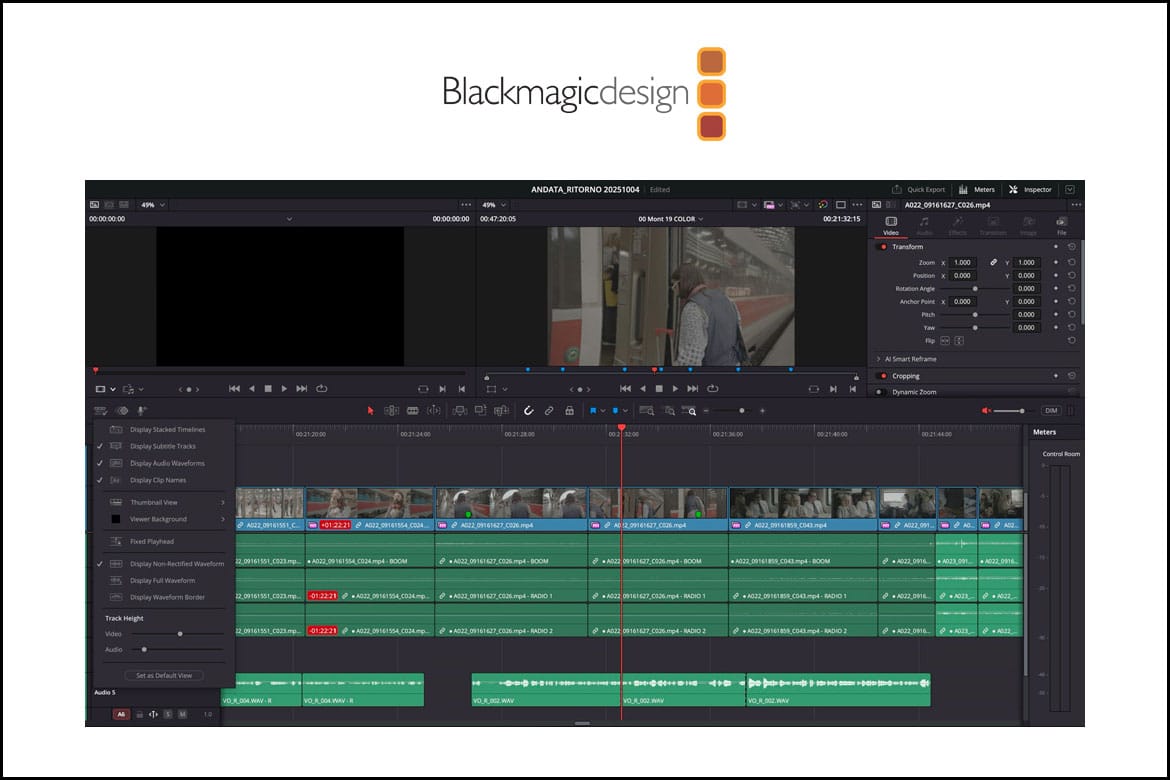Open the marker color dropdown arrow

(625, 411)
